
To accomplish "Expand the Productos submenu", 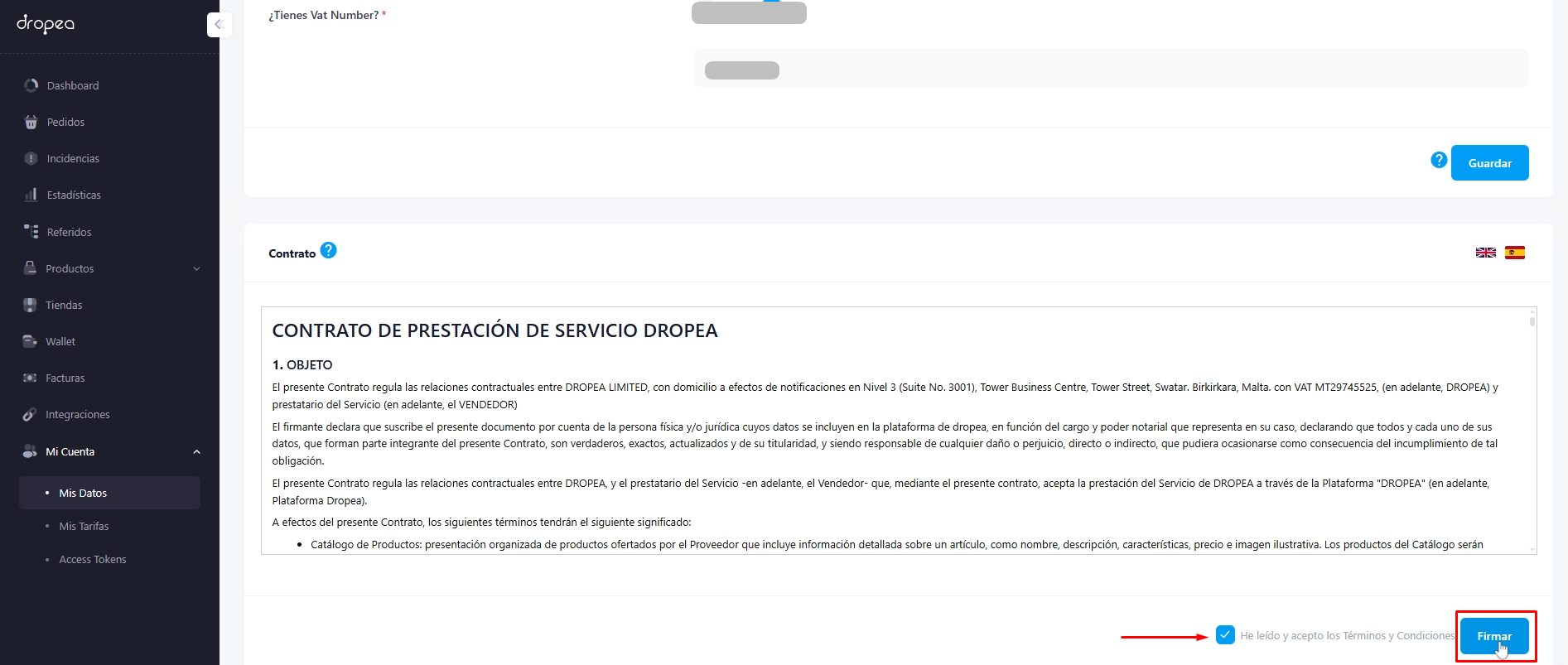I will point(196,268).
